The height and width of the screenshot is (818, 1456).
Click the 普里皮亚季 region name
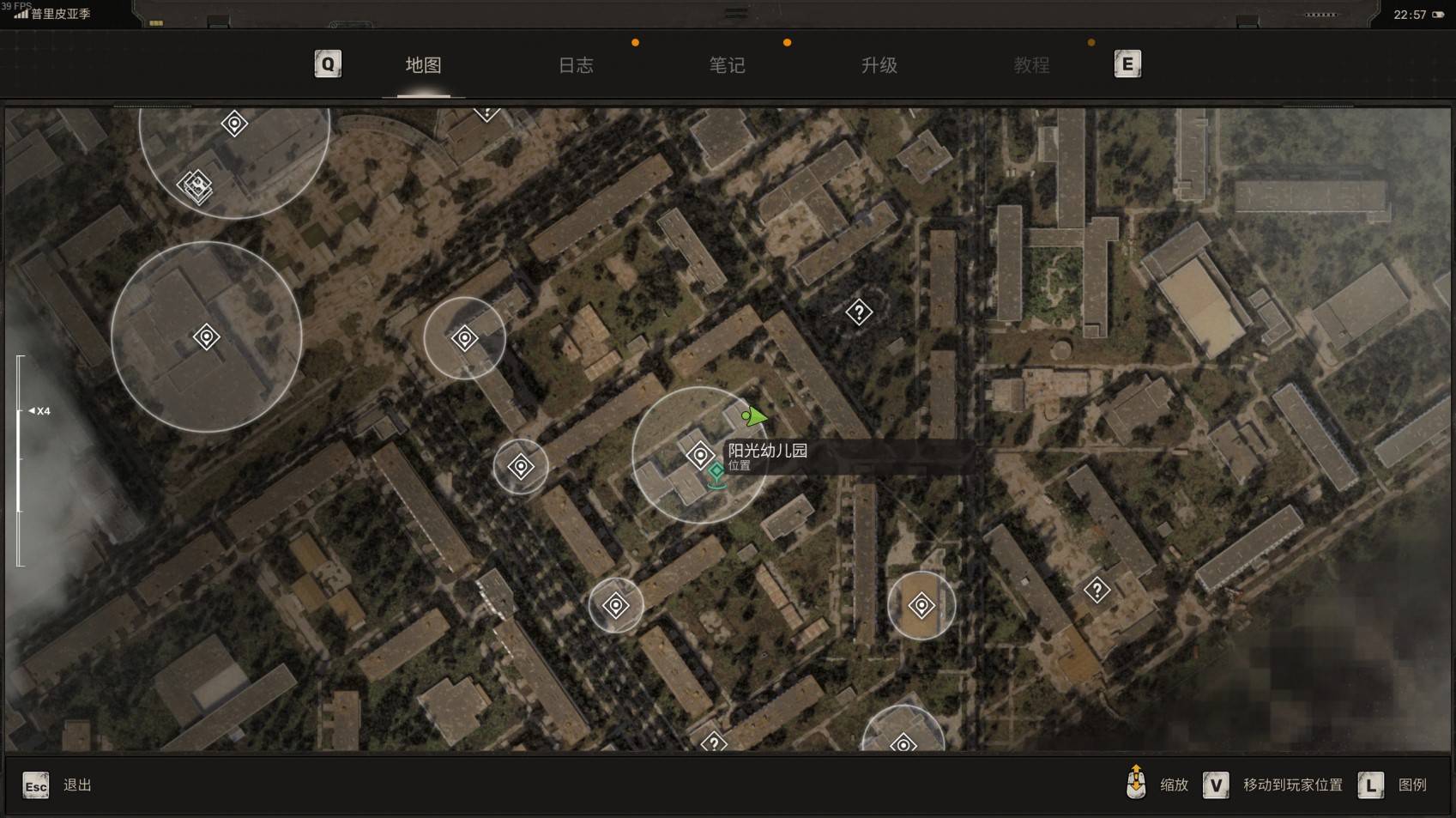tap(61, 15)
